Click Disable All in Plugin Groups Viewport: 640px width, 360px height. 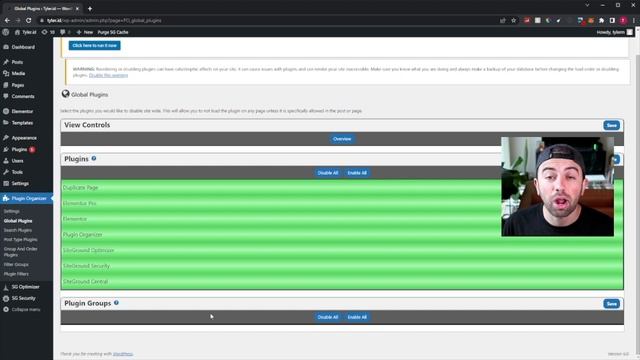[328, 317]
